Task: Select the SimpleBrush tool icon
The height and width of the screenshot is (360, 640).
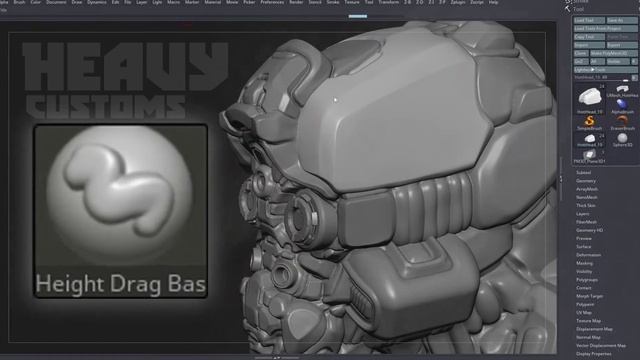Action: [x=589, y=121]
